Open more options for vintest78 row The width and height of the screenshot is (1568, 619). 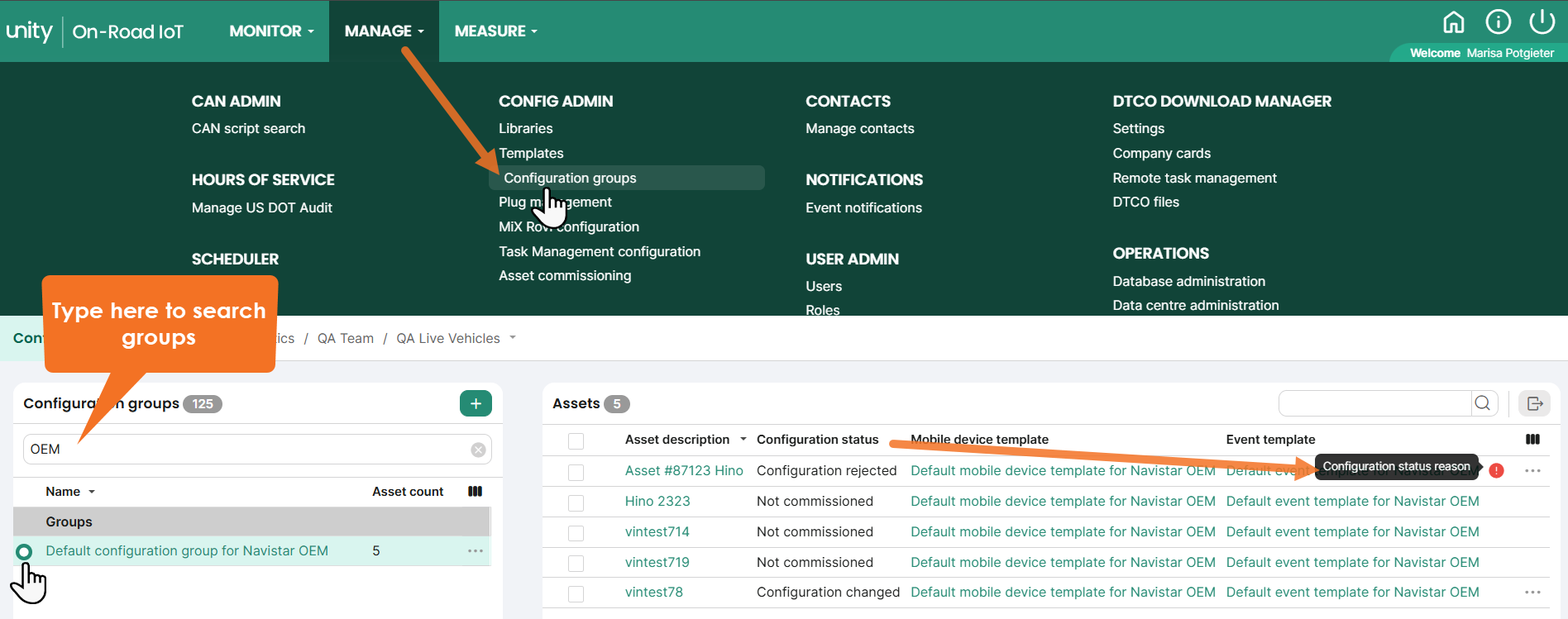(x=1532, y=592)
